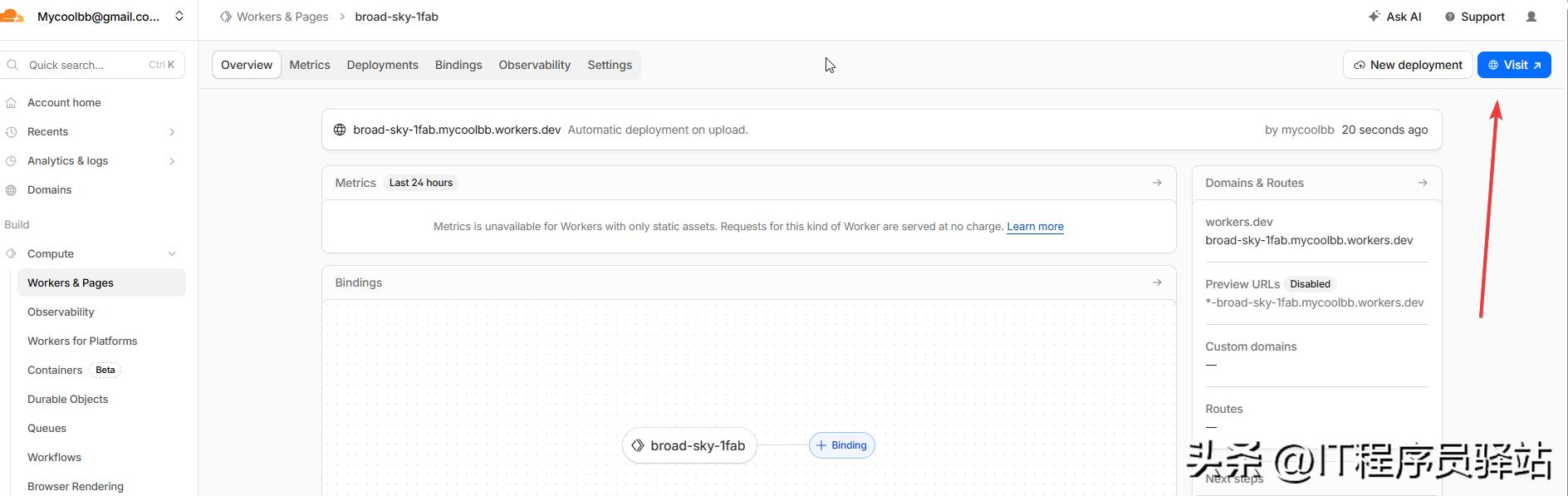Expand the account switcher dropdown
Screen dimensions: 1568x496
179,17
